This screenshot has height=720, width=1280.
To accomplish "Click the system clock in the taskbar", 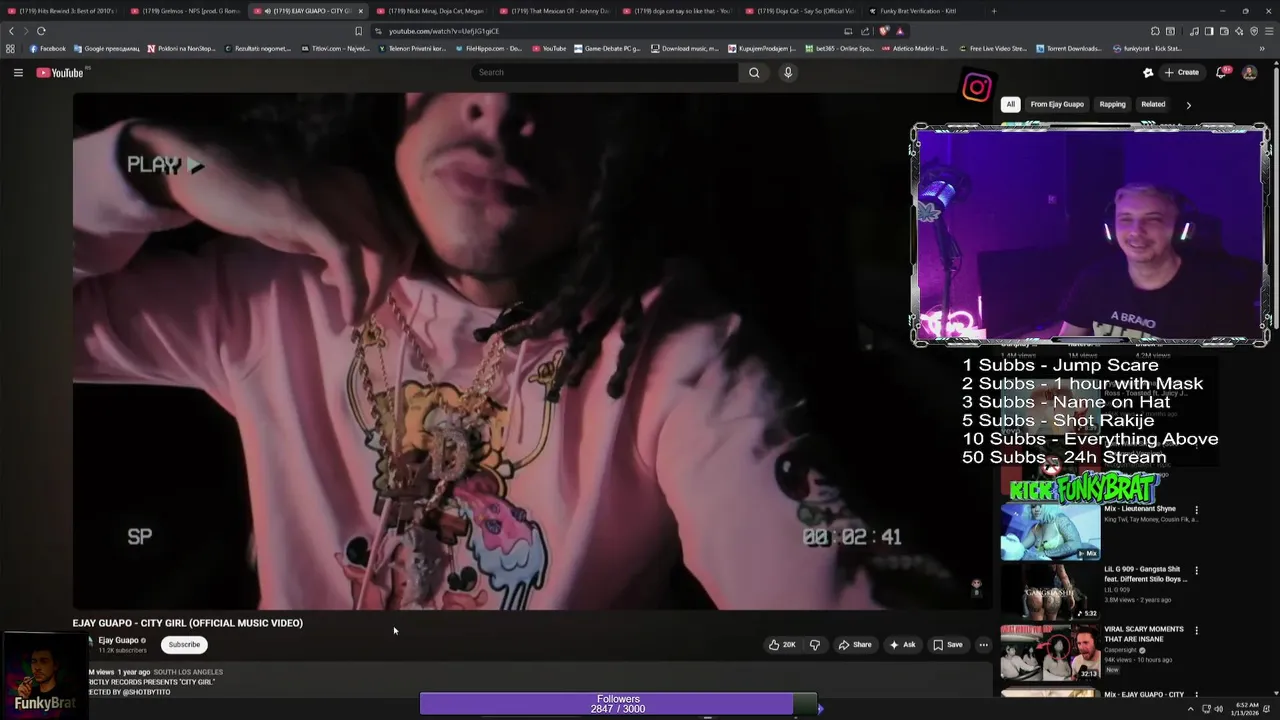I will click(1247, 708).
